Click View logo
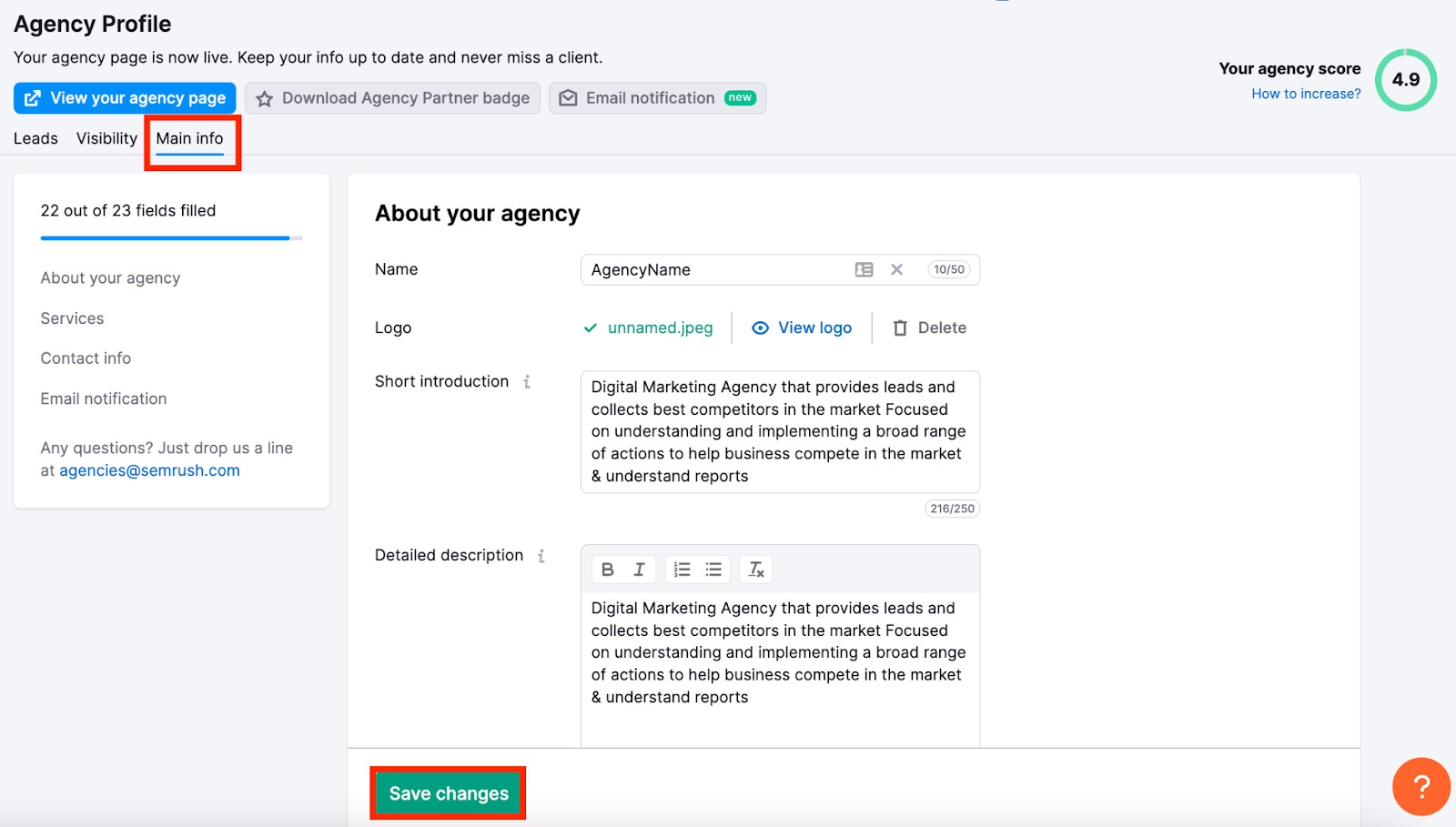Image resolution: width=1456 pixels, height=827 pixels. tap(802, 328)
